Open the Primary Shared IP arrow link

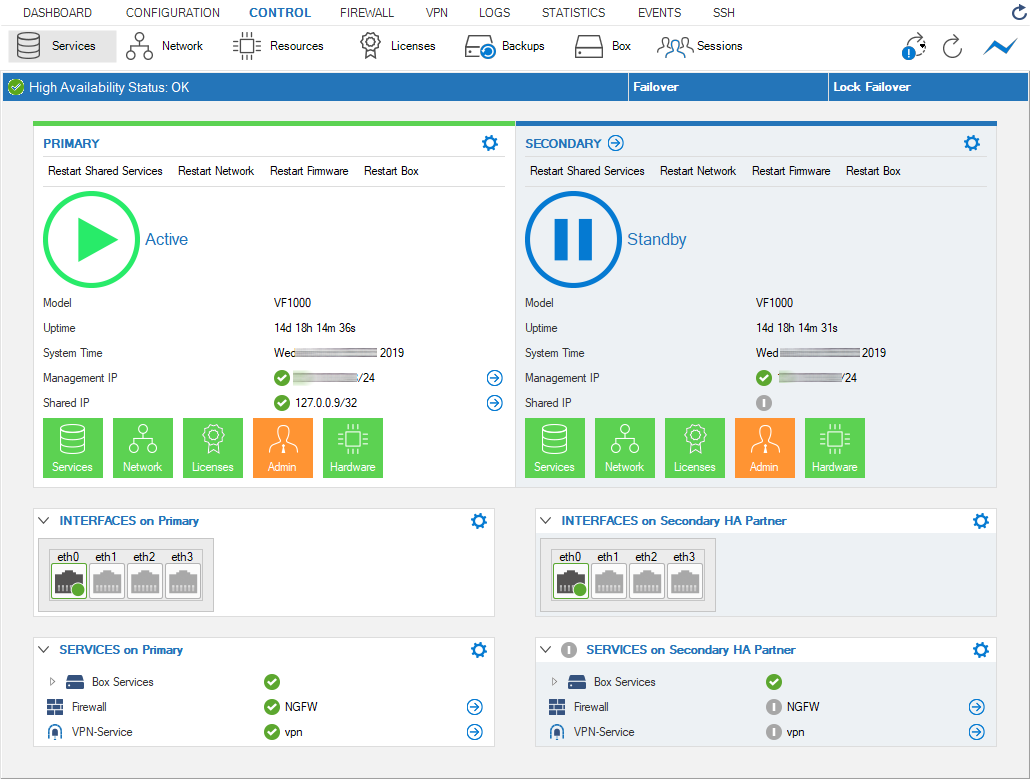pos(494,403)
